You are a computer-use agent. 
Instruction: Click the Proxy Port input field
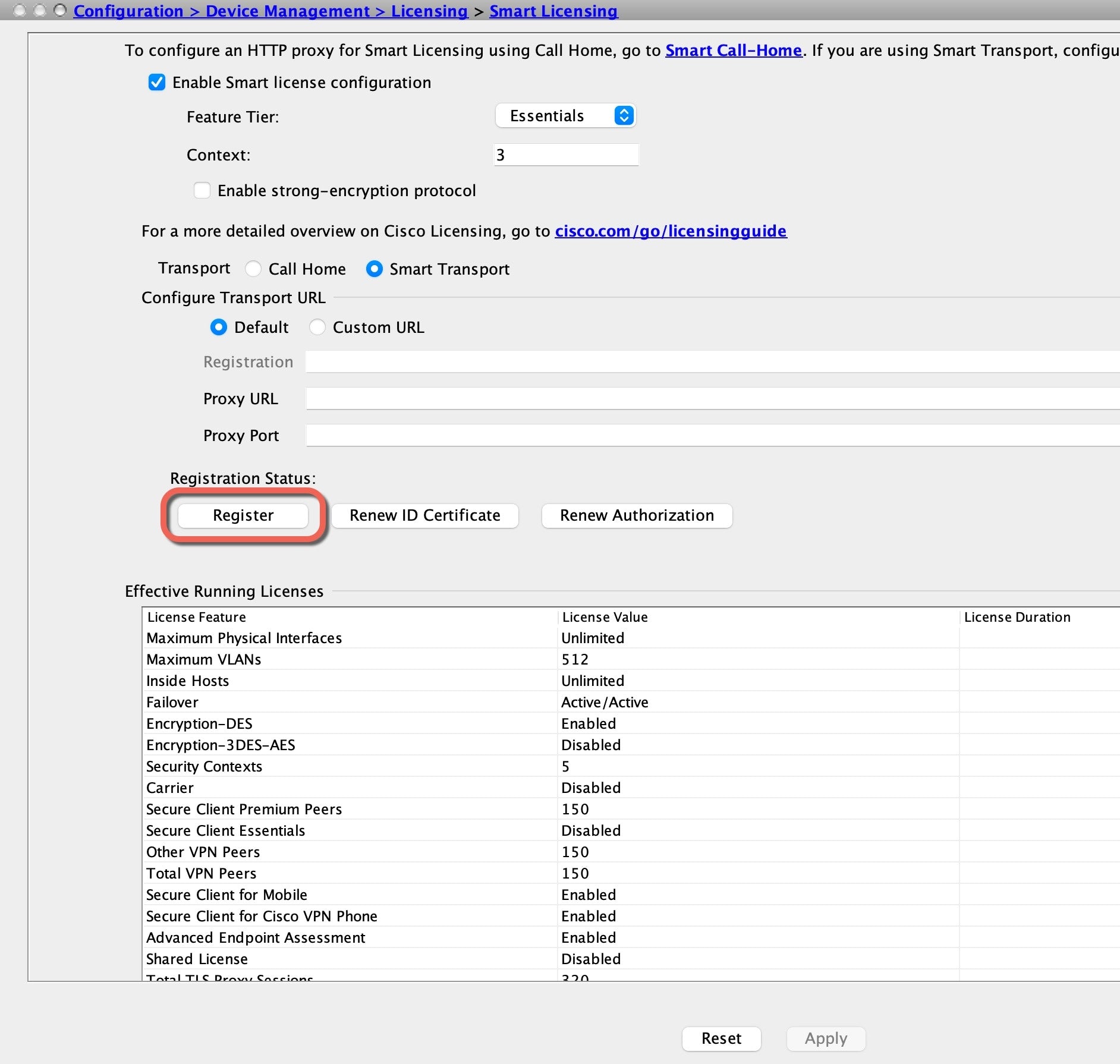pyautogui.click(x=712, y=436)
